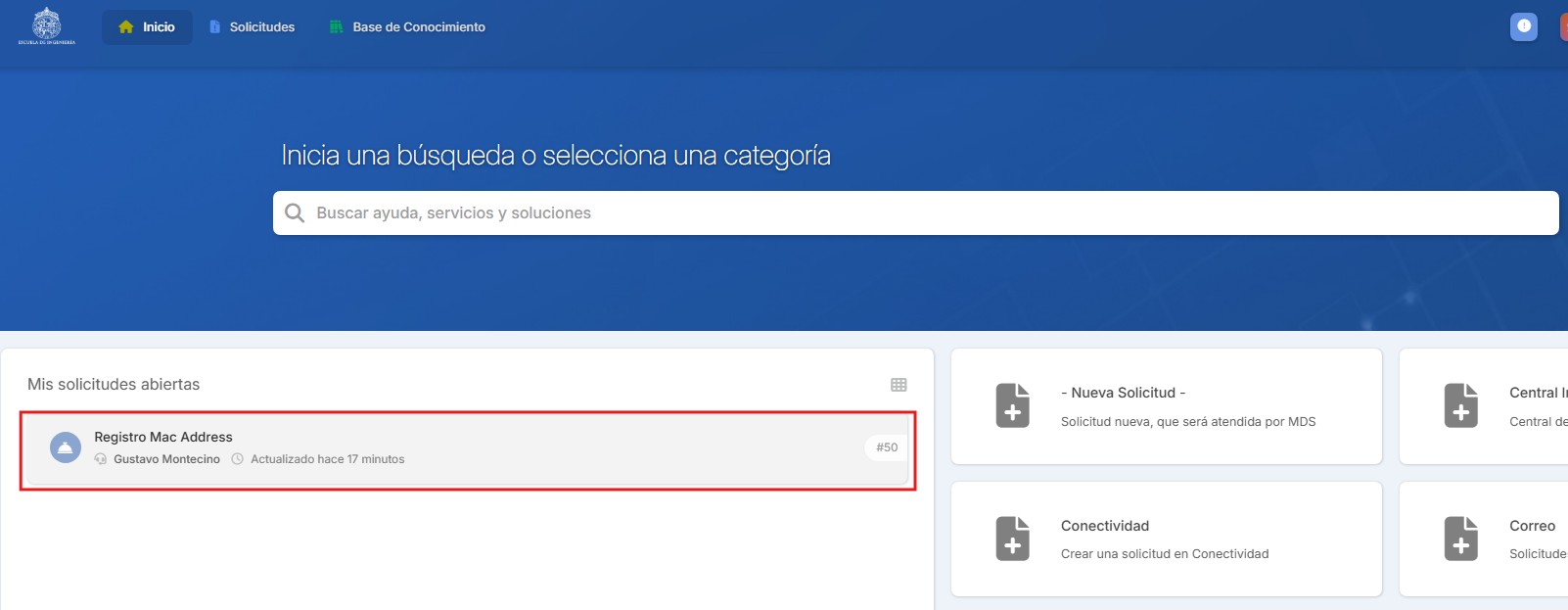The height and width of the screenshot is (610, 1568).
Task: Open the Solicitudes menu item
Action: [x=261, y=27]
